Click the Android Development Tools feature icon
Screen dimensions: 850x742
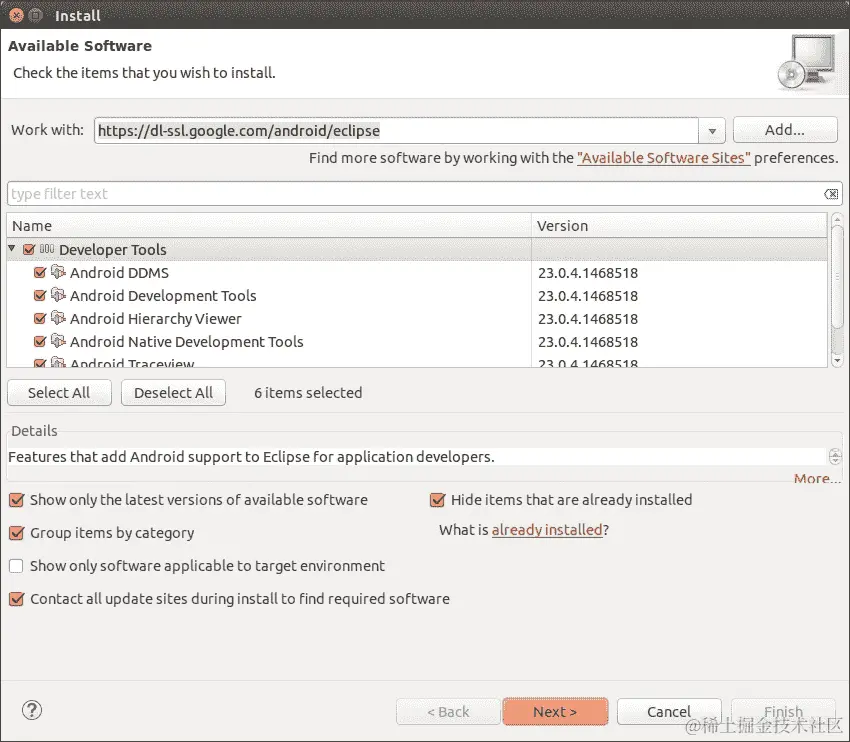pyautogui.click(x=58, y=295)
